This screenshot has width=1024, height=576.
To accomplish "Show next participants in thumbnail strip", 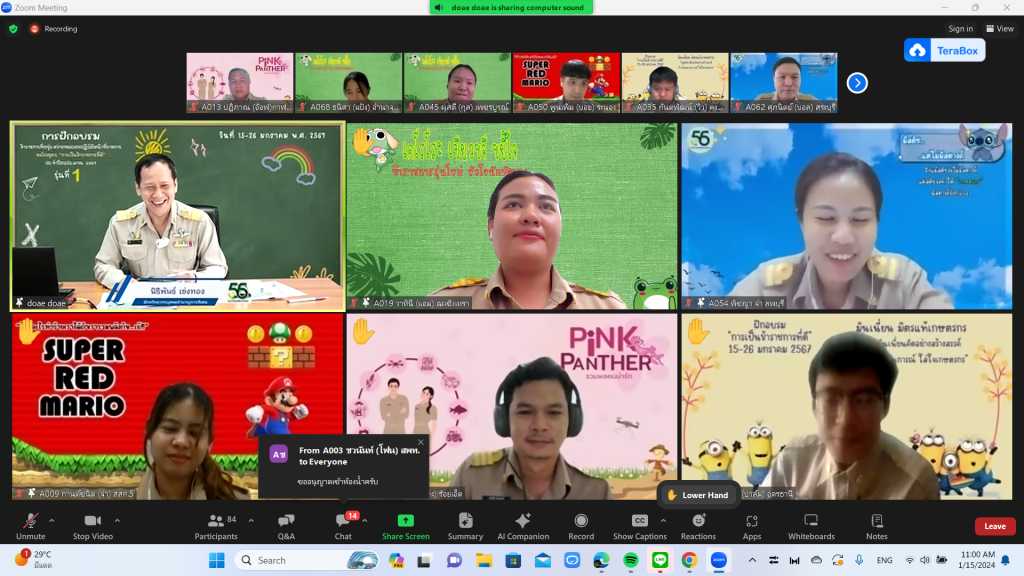I will (x=857, y=83).
